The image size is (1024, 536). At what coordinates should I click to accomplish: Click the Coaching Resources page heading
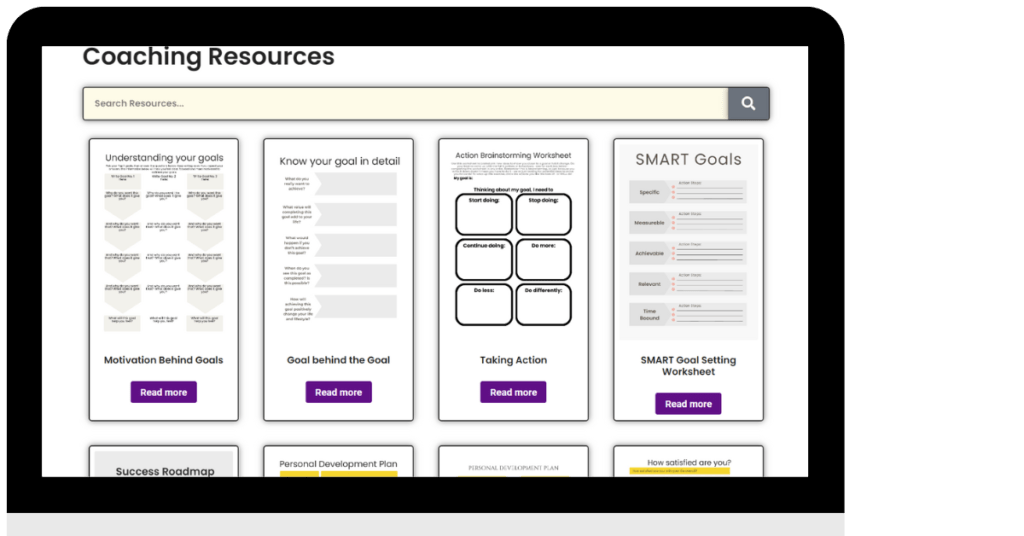pyautogui.click(x=208, y=57)
